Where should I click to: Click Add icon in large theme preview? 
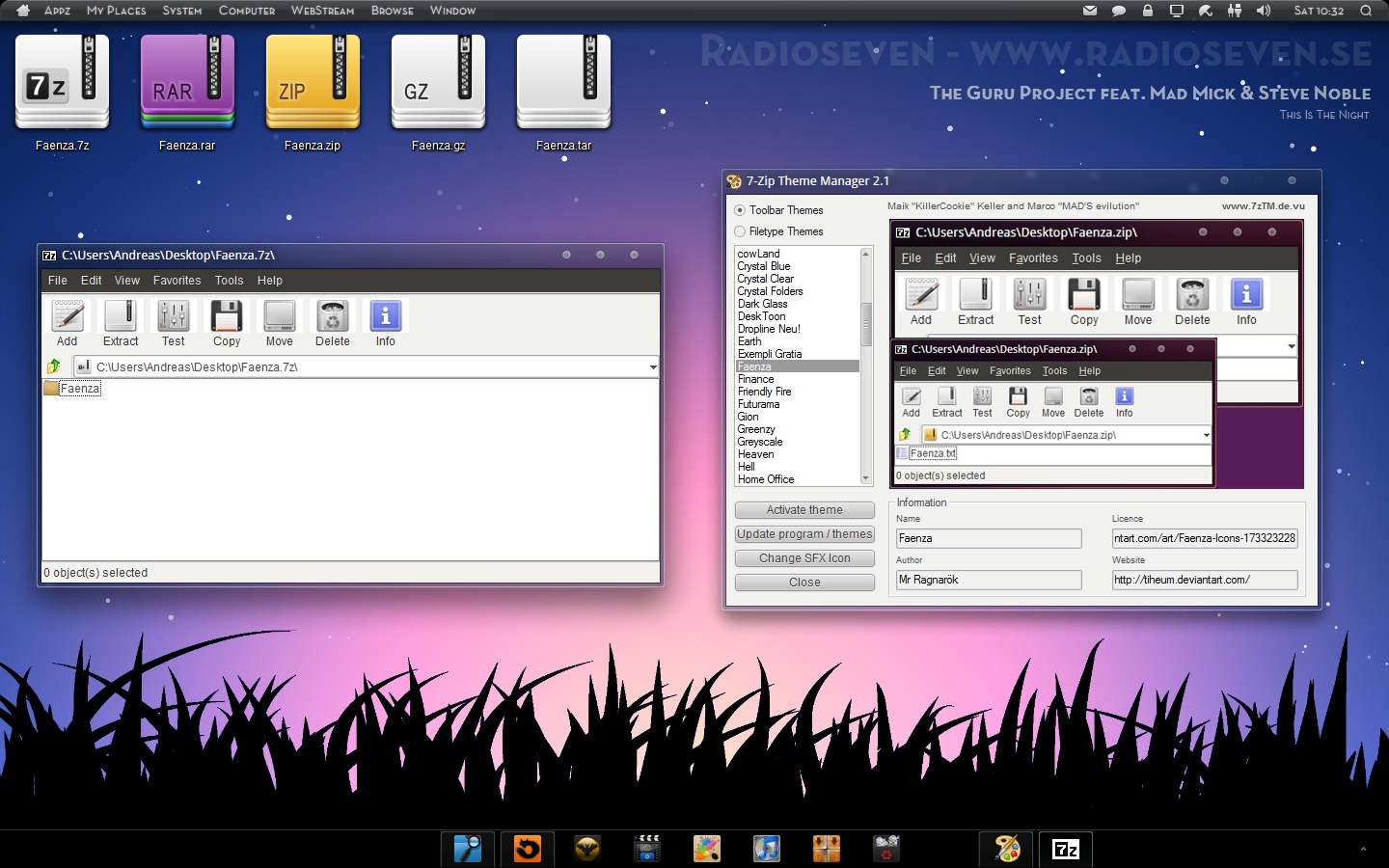click(921, 294)
